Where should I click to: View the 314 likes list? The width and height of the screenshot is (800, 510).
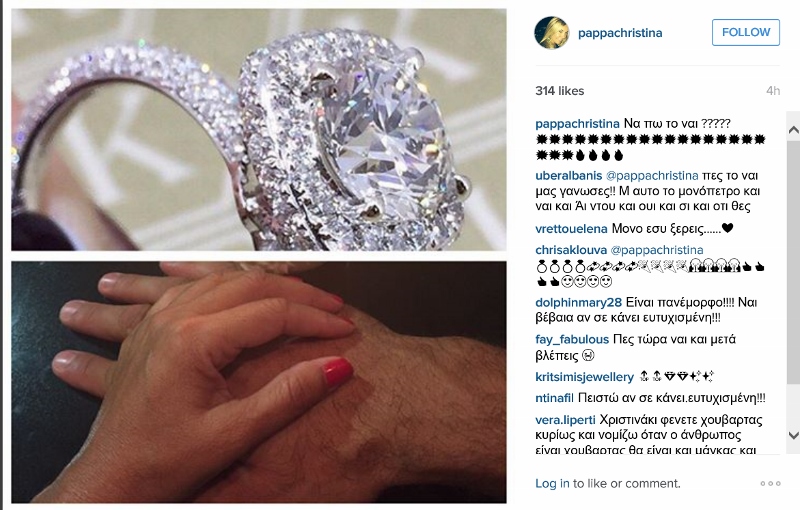tap(559, 91)
